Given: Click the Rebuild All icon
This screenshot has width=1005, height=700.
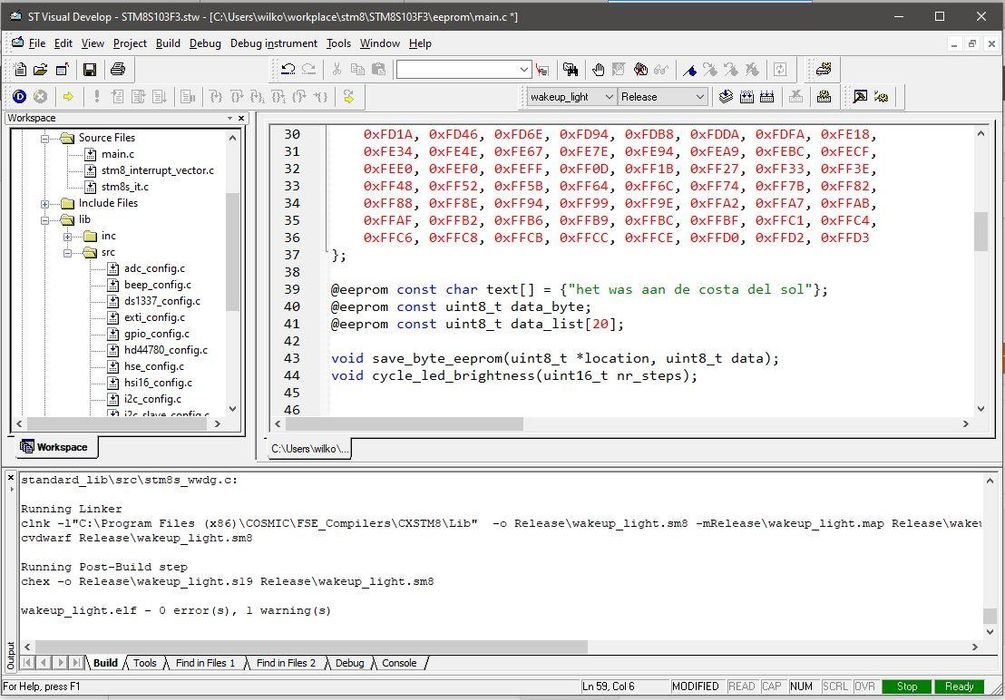Looking at the screenshot, I should point(767,97).
